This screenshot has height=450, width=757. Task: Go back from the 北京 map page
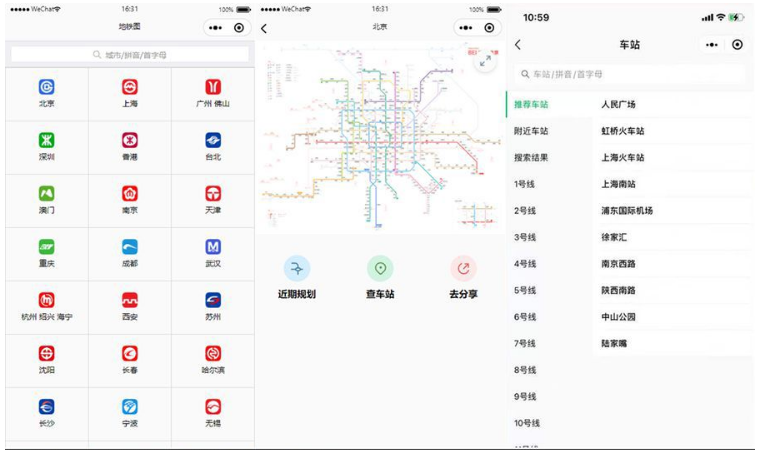coord(264,29)
